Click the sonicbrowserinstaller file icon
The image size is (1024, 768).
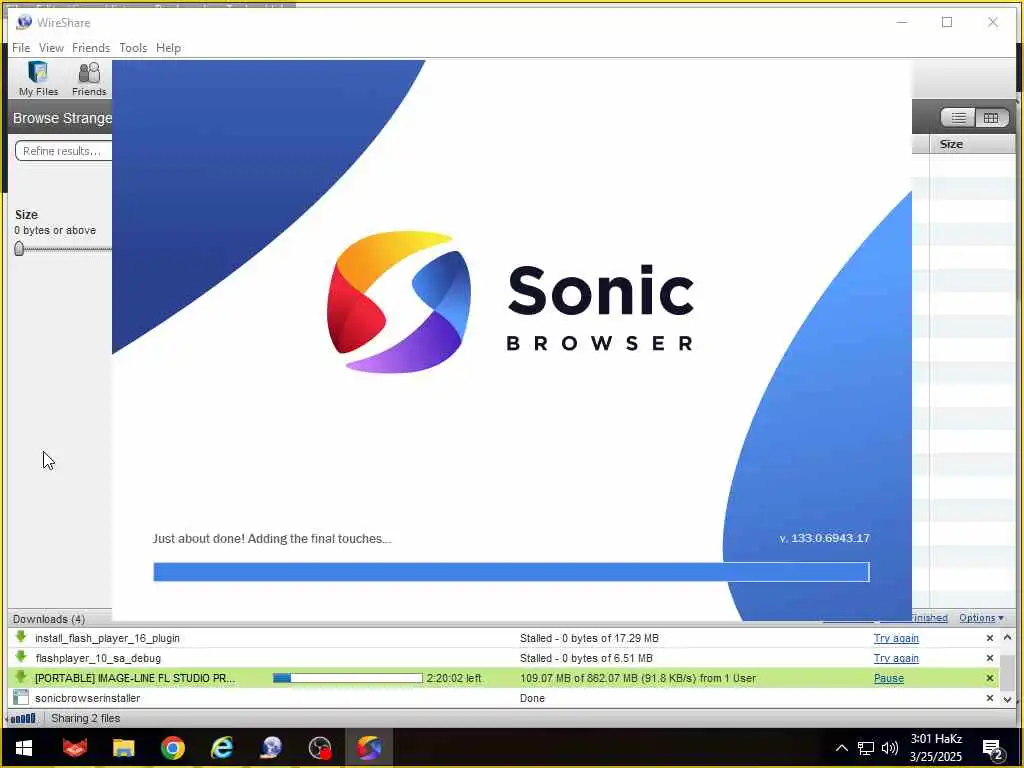[x=21, y=697]
